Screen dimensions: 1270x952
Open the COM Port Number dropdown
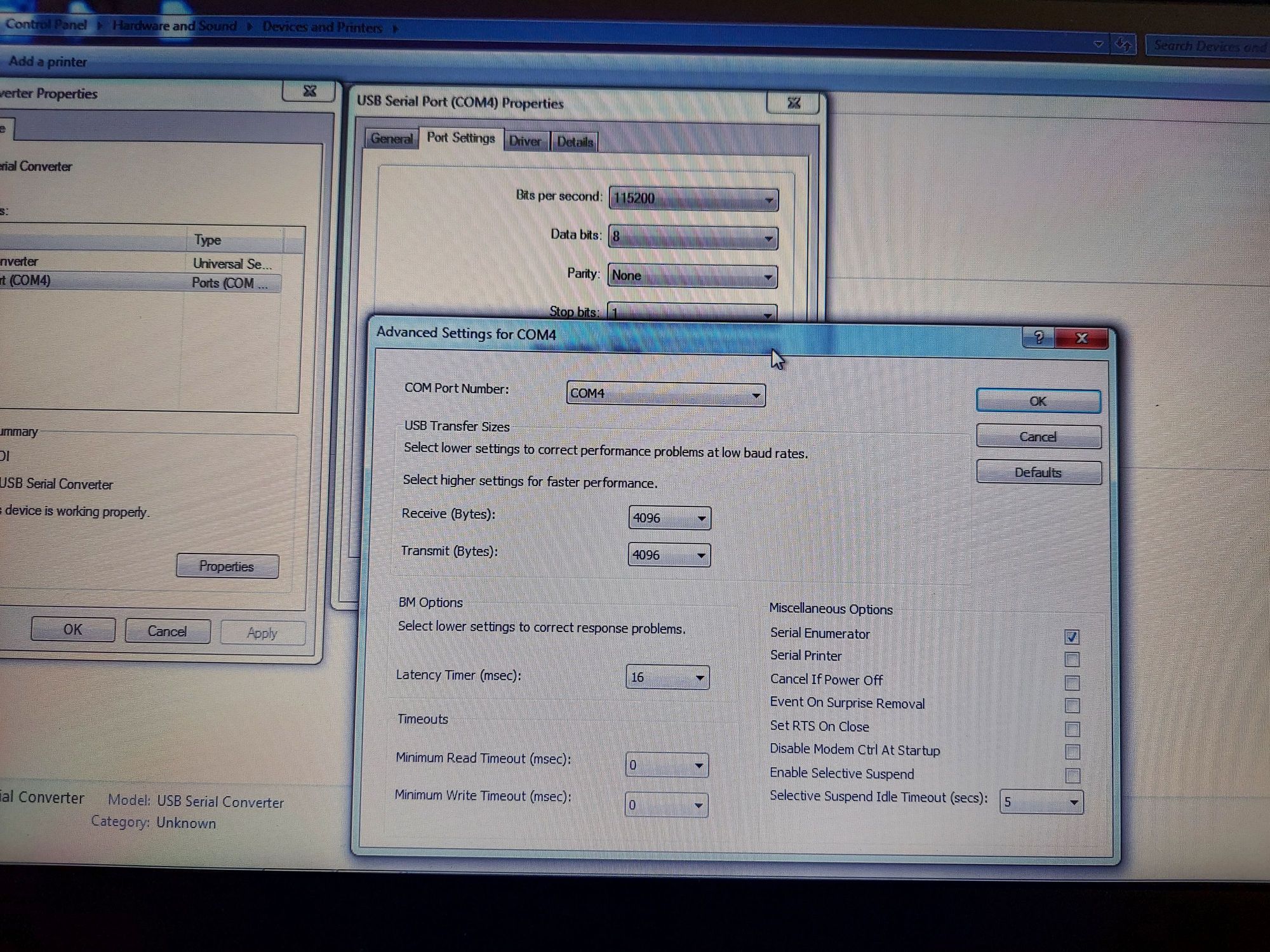point(665,394)
